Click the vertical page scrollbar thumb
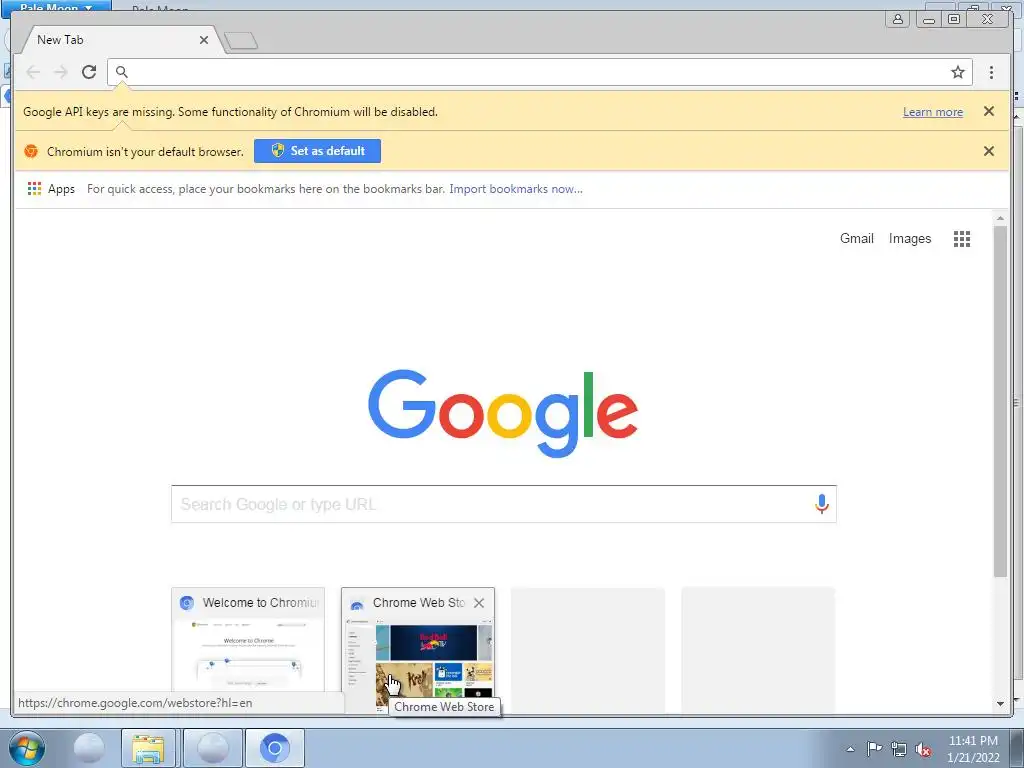Image resolution: width=1024 pixels, height=768 pixels. (x=1000, y=402)
